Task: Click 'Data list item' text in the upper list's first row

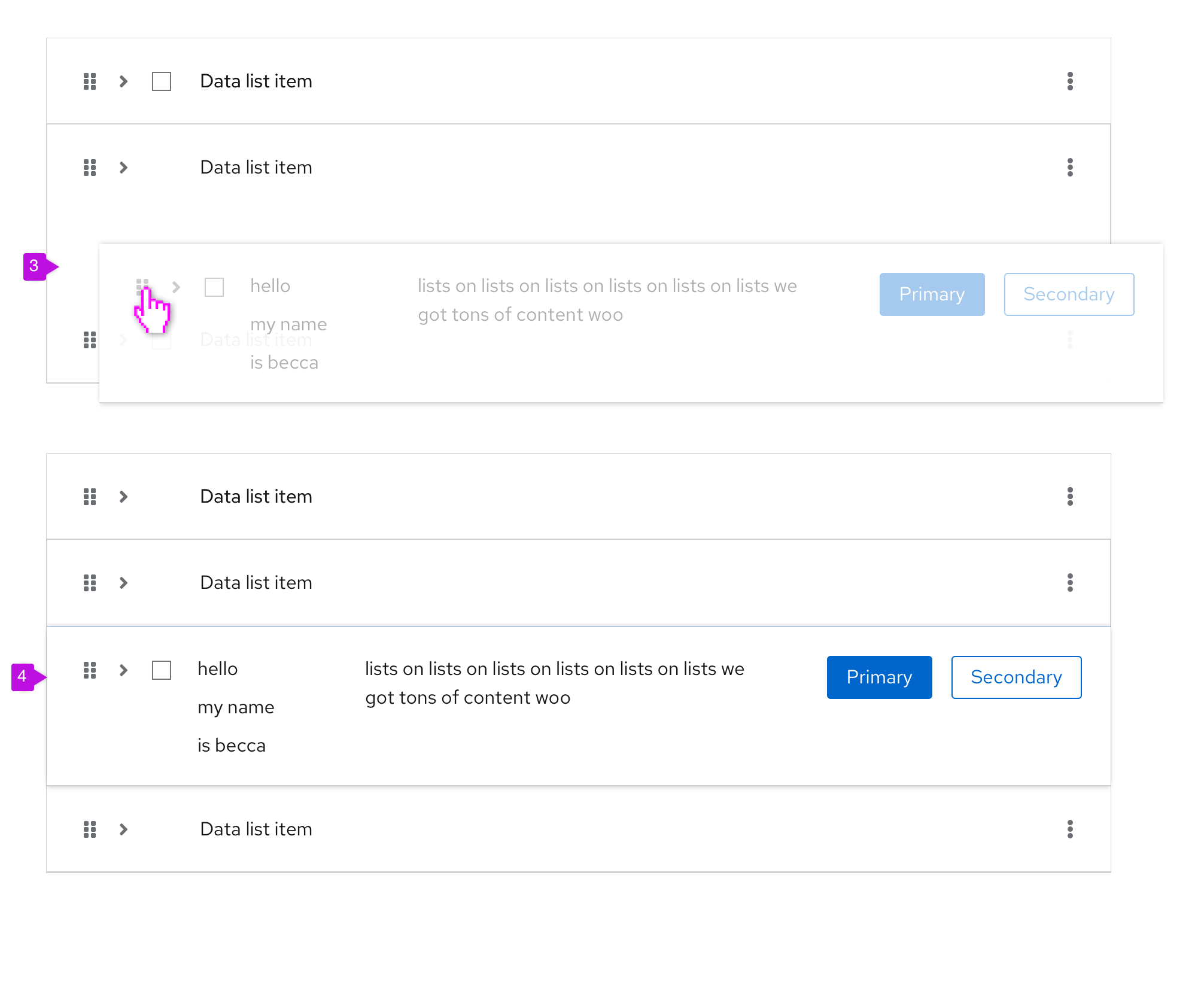Action: [256, 81]
